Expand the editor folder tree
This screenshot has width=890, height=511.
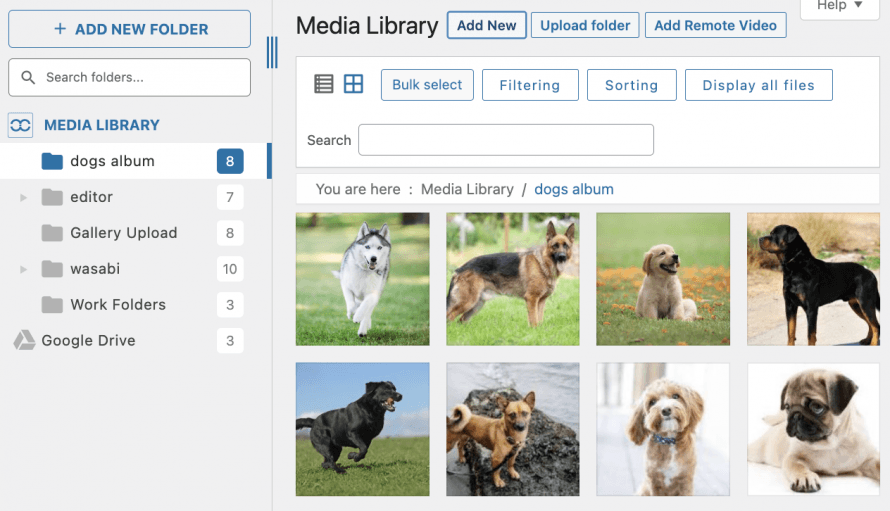(x=24, y=198)
